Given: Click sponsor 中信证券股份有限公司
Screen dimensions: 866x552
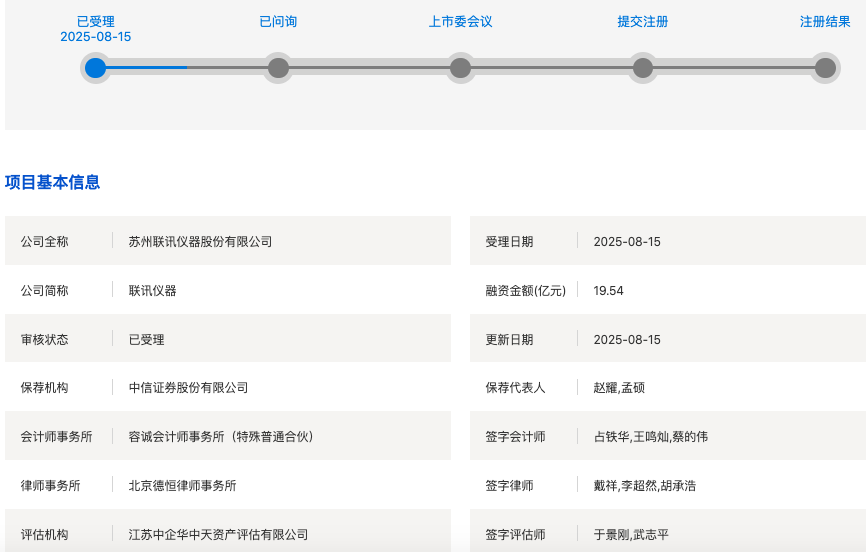Looking at the screenshot, I should pyautogui.click(x=188, y=388).
